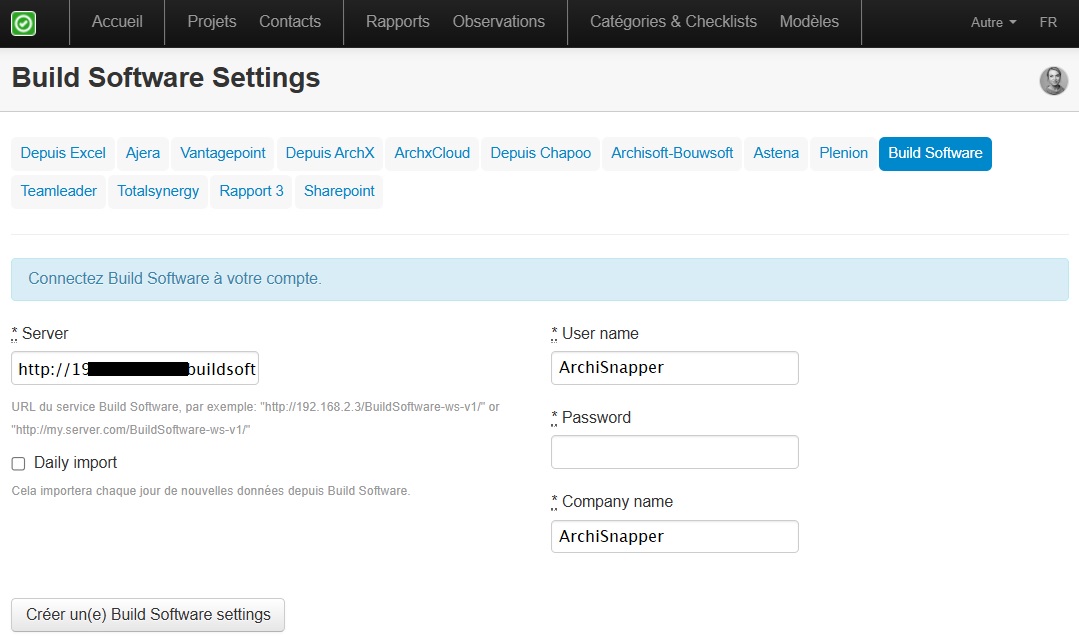Navigate to Accueil home link
The width and height of the screenshot is (1079, 643).
tap(117, 22)
